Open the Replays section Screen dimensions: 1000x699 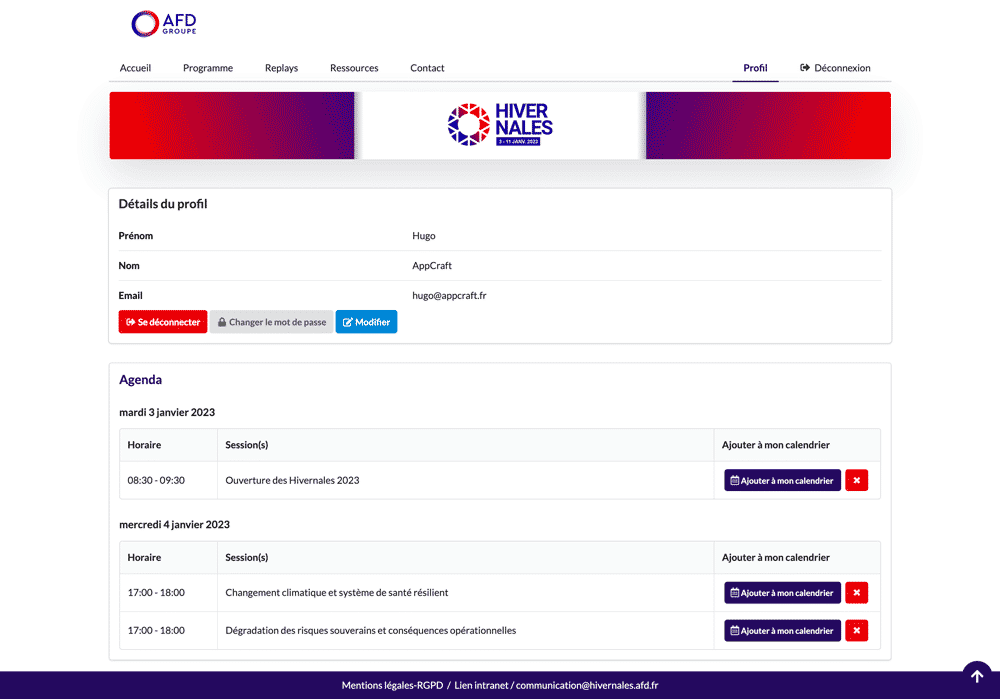281,68
